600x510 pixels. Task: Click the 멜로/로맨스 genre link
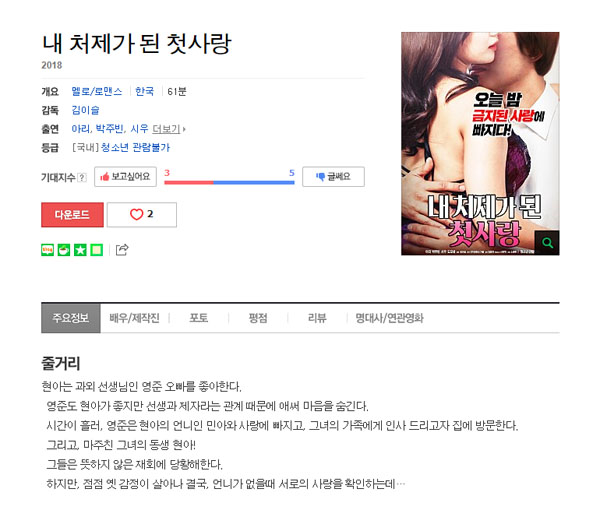click(x=97, y=91)
